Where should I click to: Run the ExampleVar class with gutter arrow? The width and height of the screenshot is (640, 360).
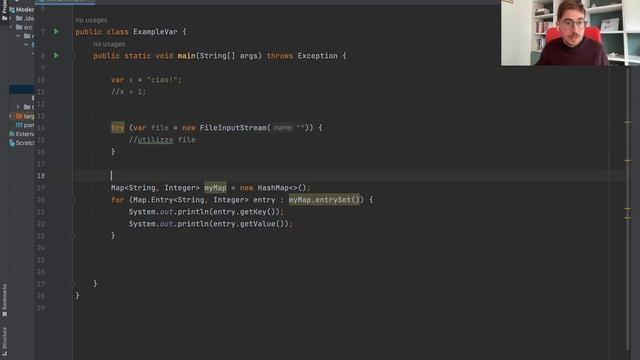coord(56,31)
